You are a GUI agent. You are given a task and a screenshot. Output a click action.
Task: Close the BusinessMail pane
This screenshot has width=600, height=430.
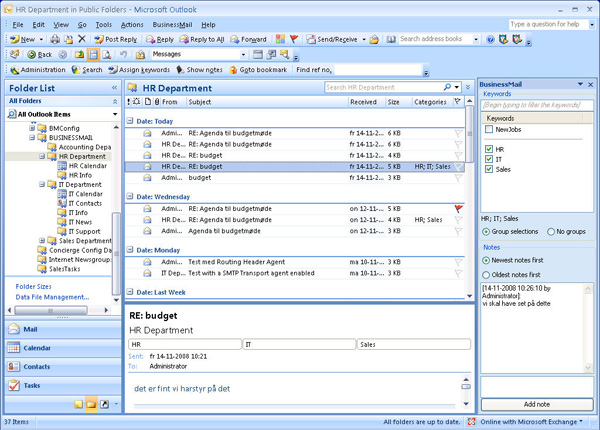(590, 84)
